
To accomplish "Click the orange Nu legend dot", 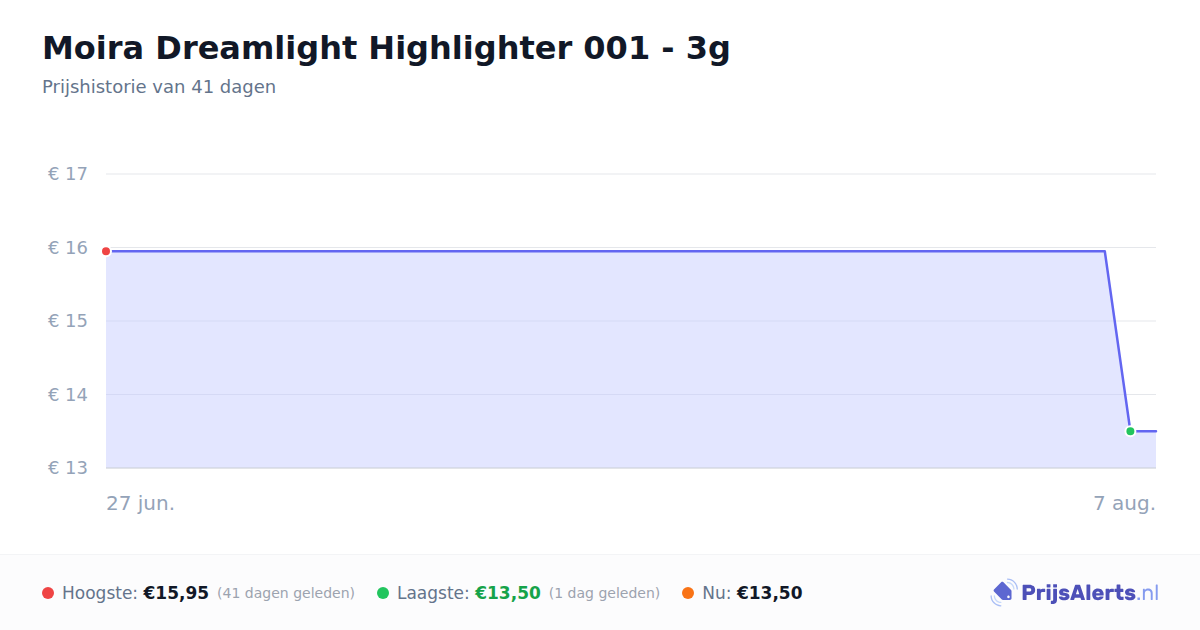I will (688, 593).
